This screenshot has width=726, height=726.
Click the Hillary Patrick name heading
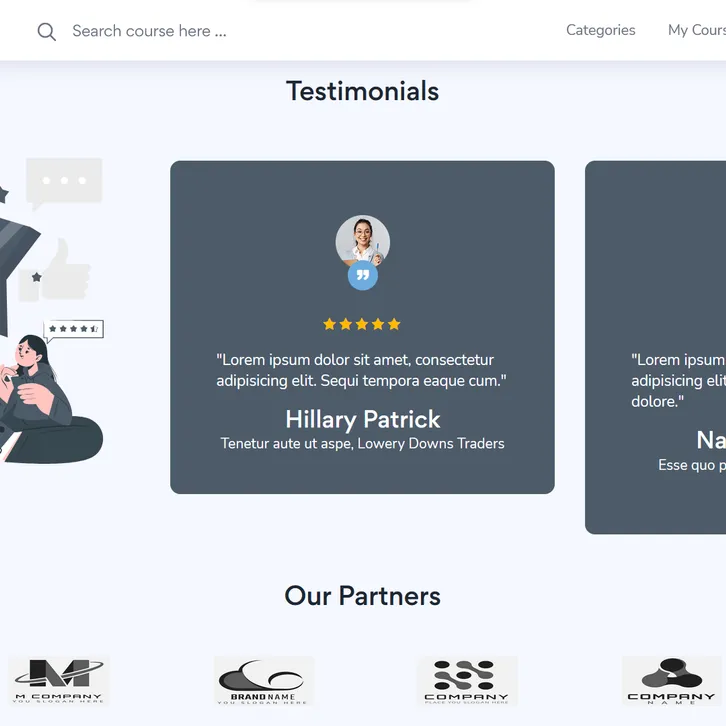click(x=363, y=419)
